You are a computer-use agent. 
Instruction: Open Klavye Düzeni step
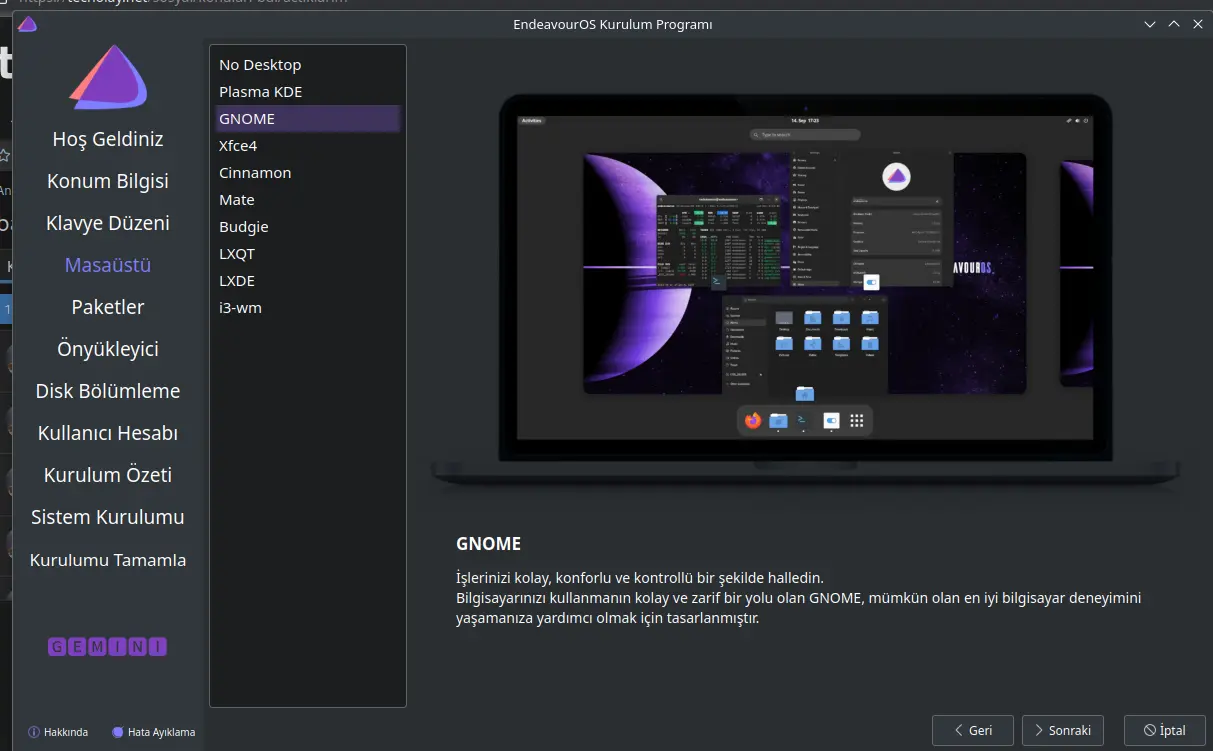click(x=108, y=223)
